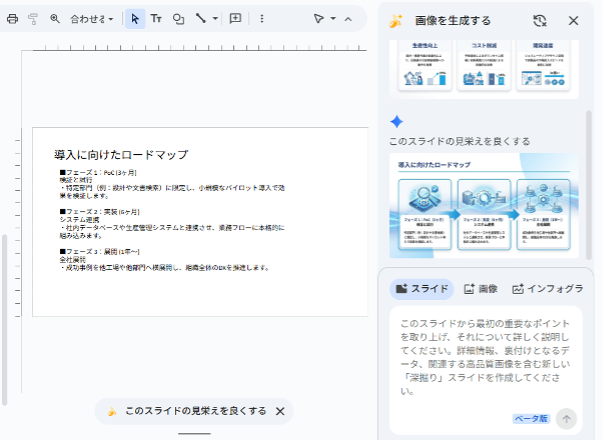Screen dimensions: 604x440
Task: Select the 生産性向上 generated card thumbnail
Action: pyautogui.click(x=424, y=64)
